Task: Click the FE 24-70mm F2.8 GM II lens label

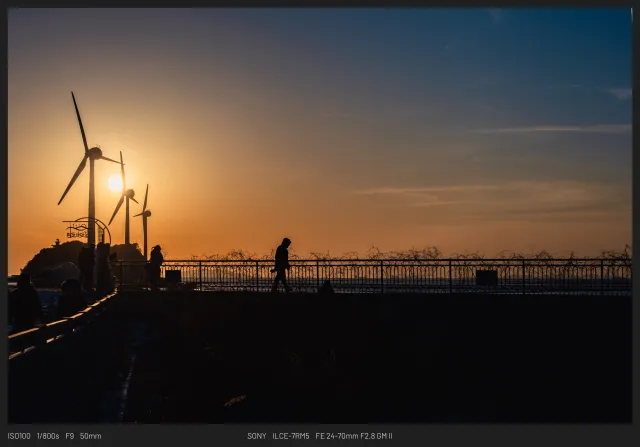Action: 354,436
